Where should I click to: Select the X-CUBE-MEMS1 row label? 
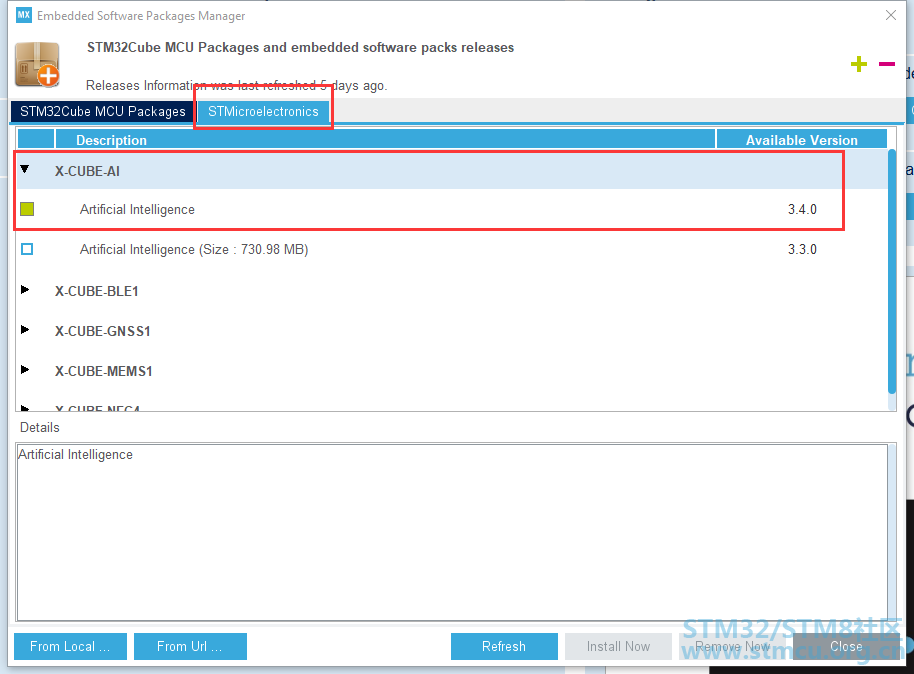point(104,371)
